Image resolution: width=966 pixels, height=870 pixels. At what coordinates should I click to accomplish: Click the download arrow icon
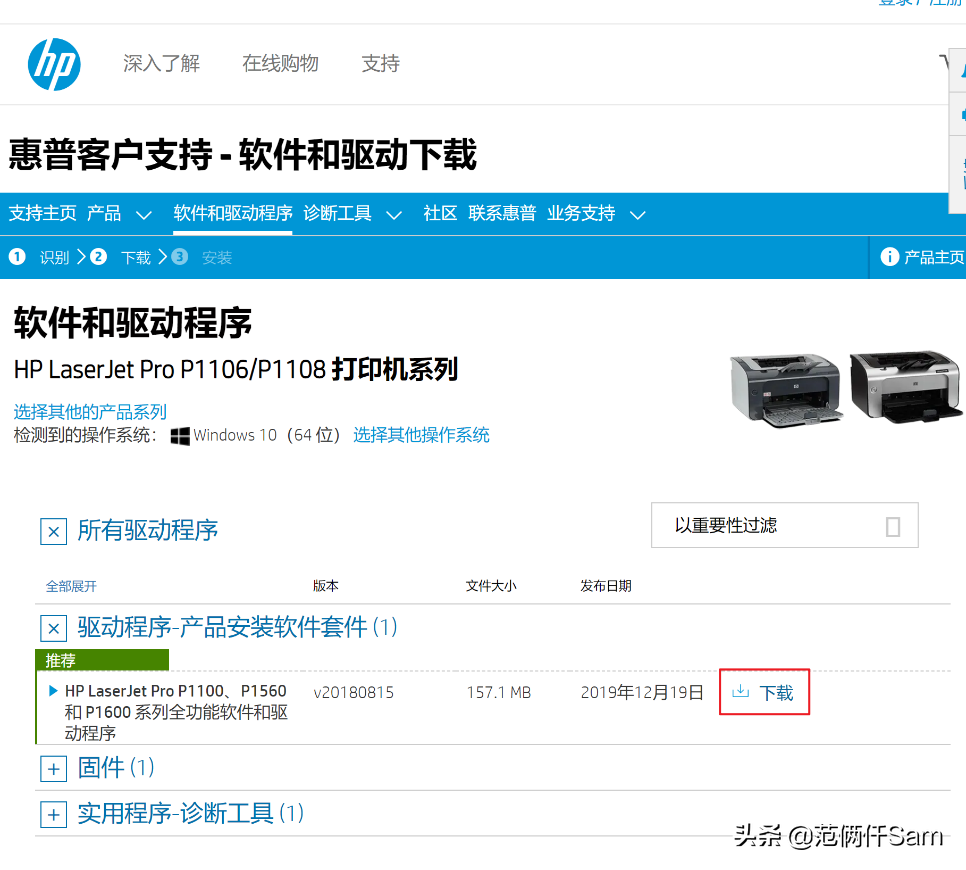pyautogui.click(x=740, y=691)
